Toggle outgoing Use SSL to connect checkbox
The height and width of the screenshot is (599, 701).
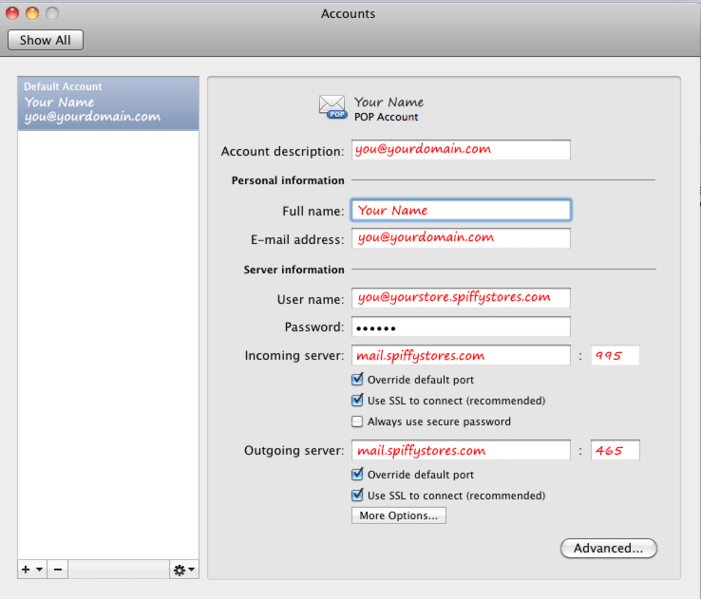click(x=357, y=495)
